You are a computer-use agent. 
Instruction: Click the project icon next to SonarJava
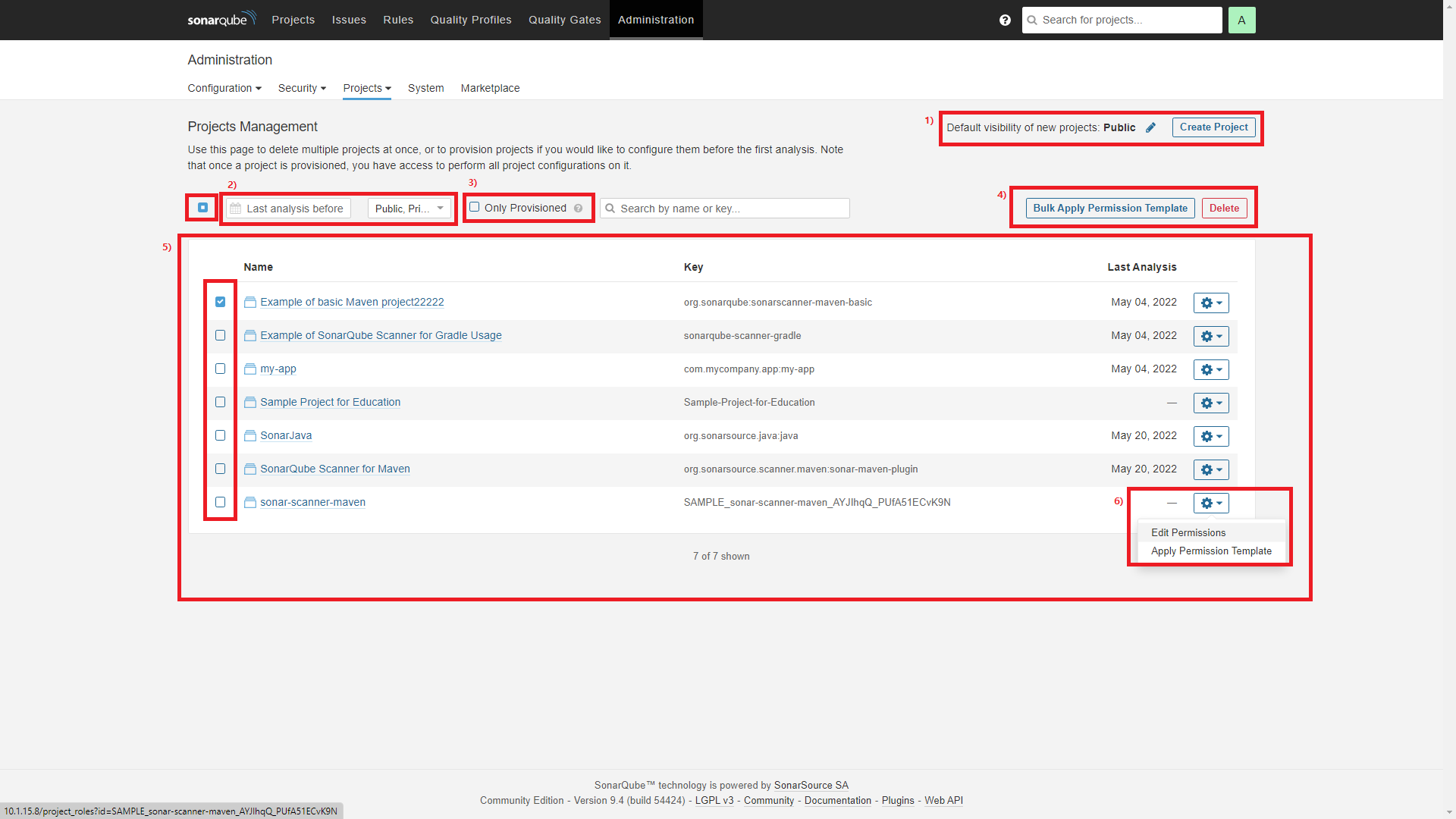click(250, 436)
